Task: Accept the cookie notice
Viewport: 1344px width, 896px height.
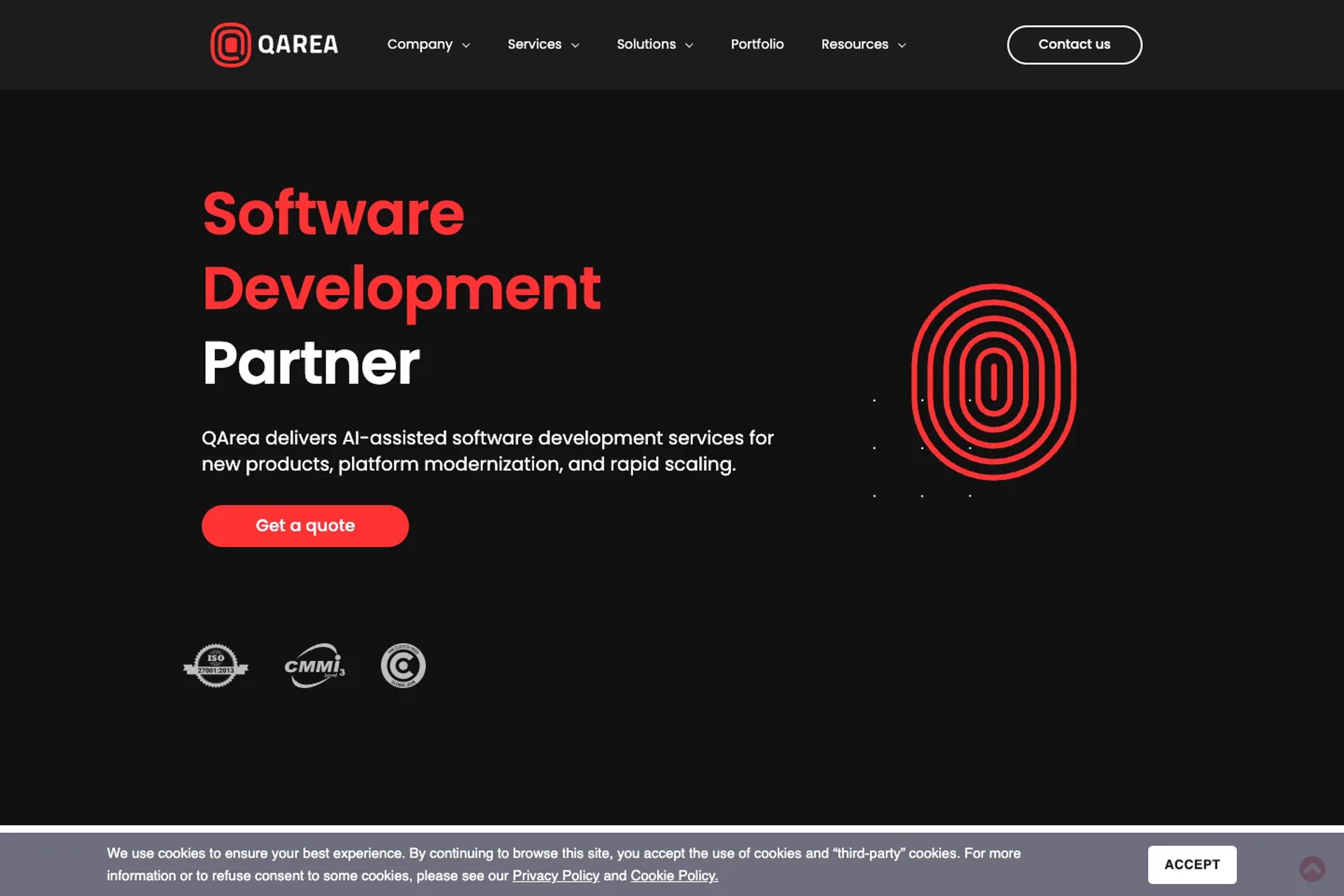Action: (1192, 864)
